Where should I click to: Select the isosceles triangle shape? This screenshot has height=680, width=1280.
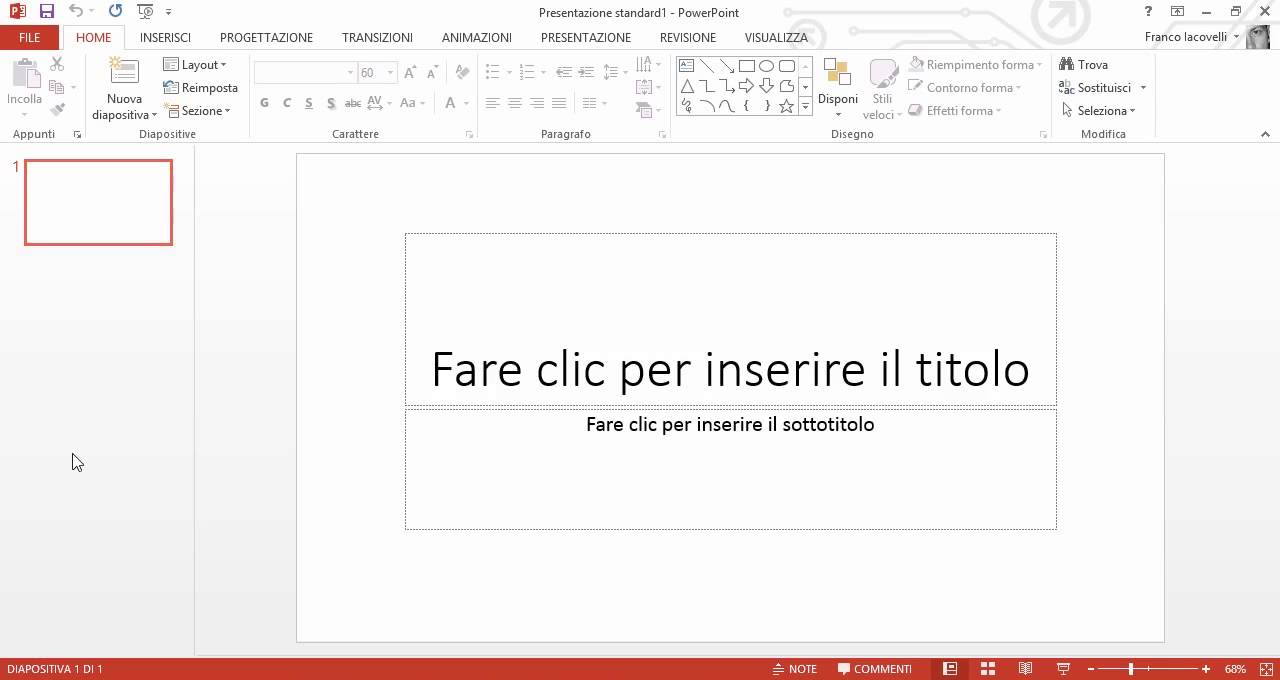pyautogui.click(x=686, y=86)
